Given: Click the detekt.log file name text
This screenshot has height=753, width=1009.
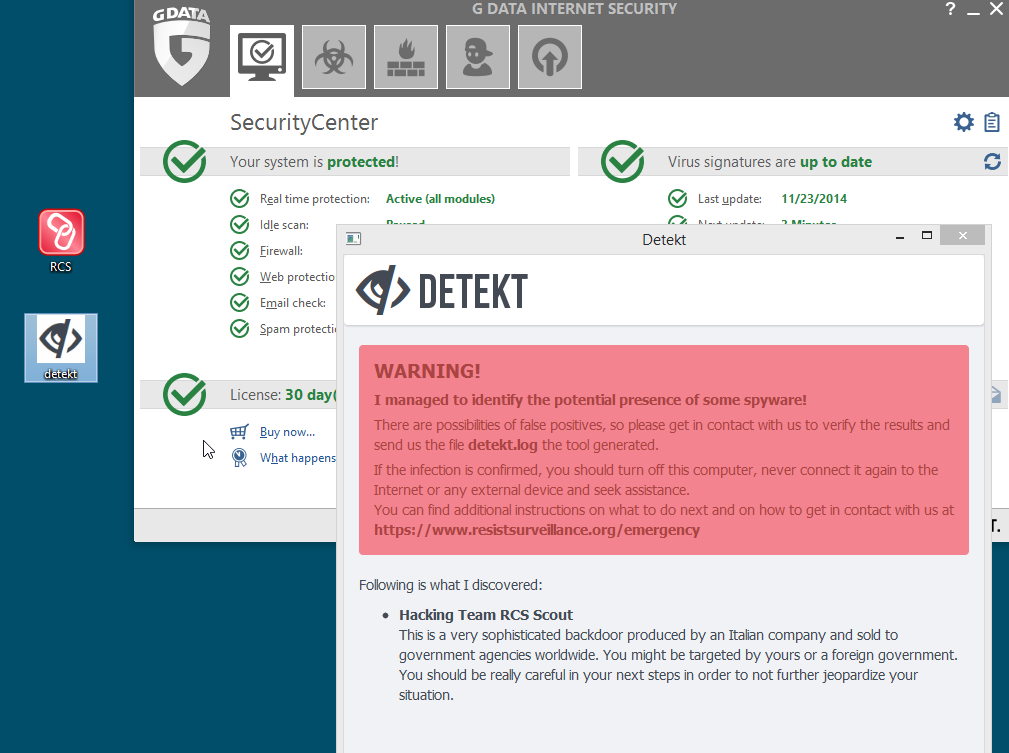Looking at the screenshot, I should pos(503,445).
